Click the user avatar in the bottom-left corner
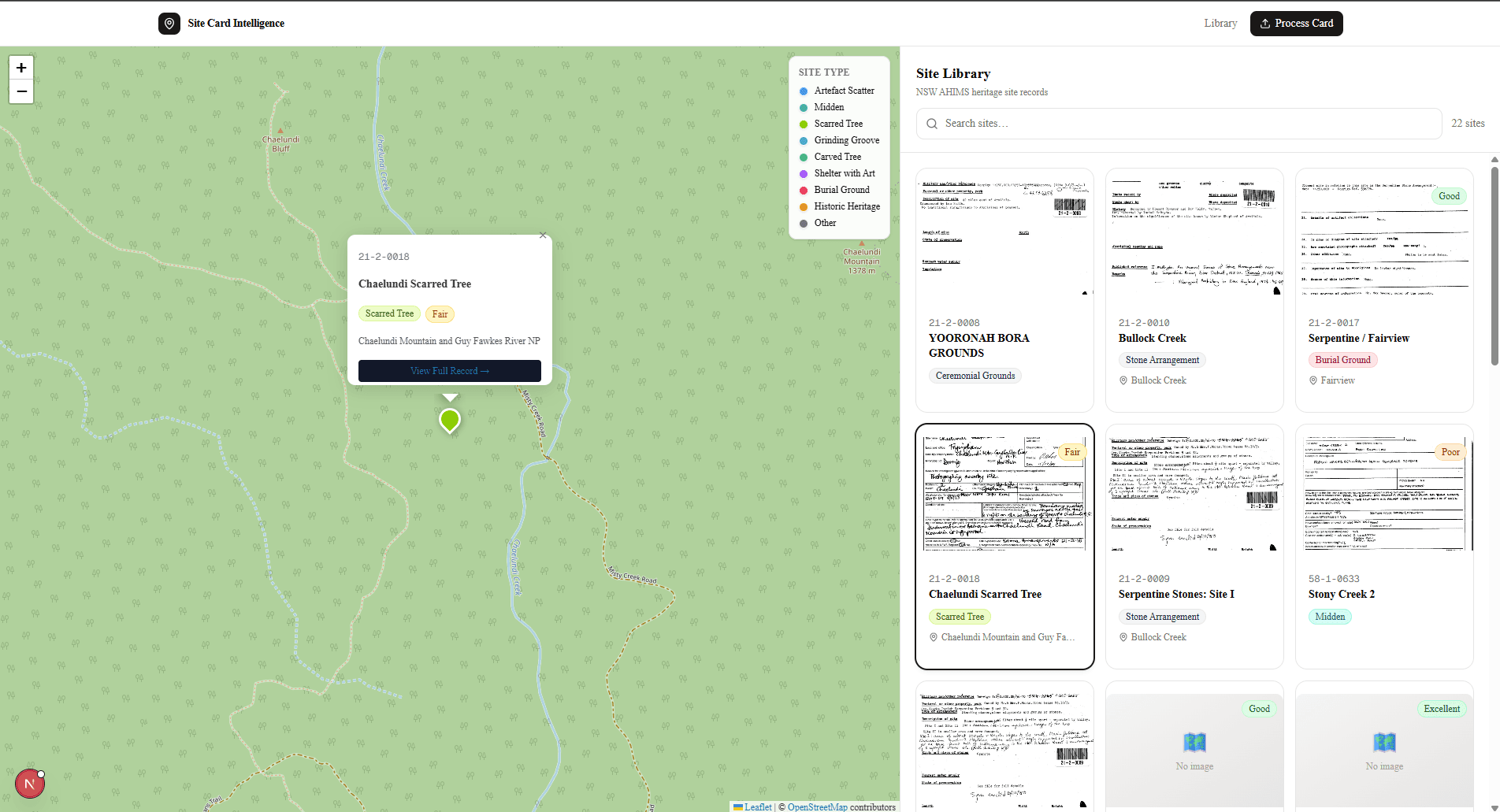 pos(29,783)
